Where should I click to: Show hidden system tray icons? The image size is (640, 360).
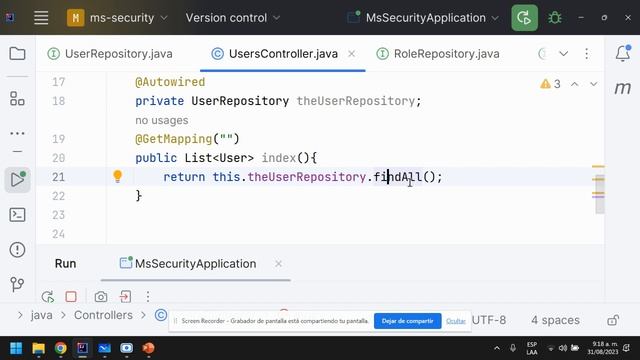[497, 348]
